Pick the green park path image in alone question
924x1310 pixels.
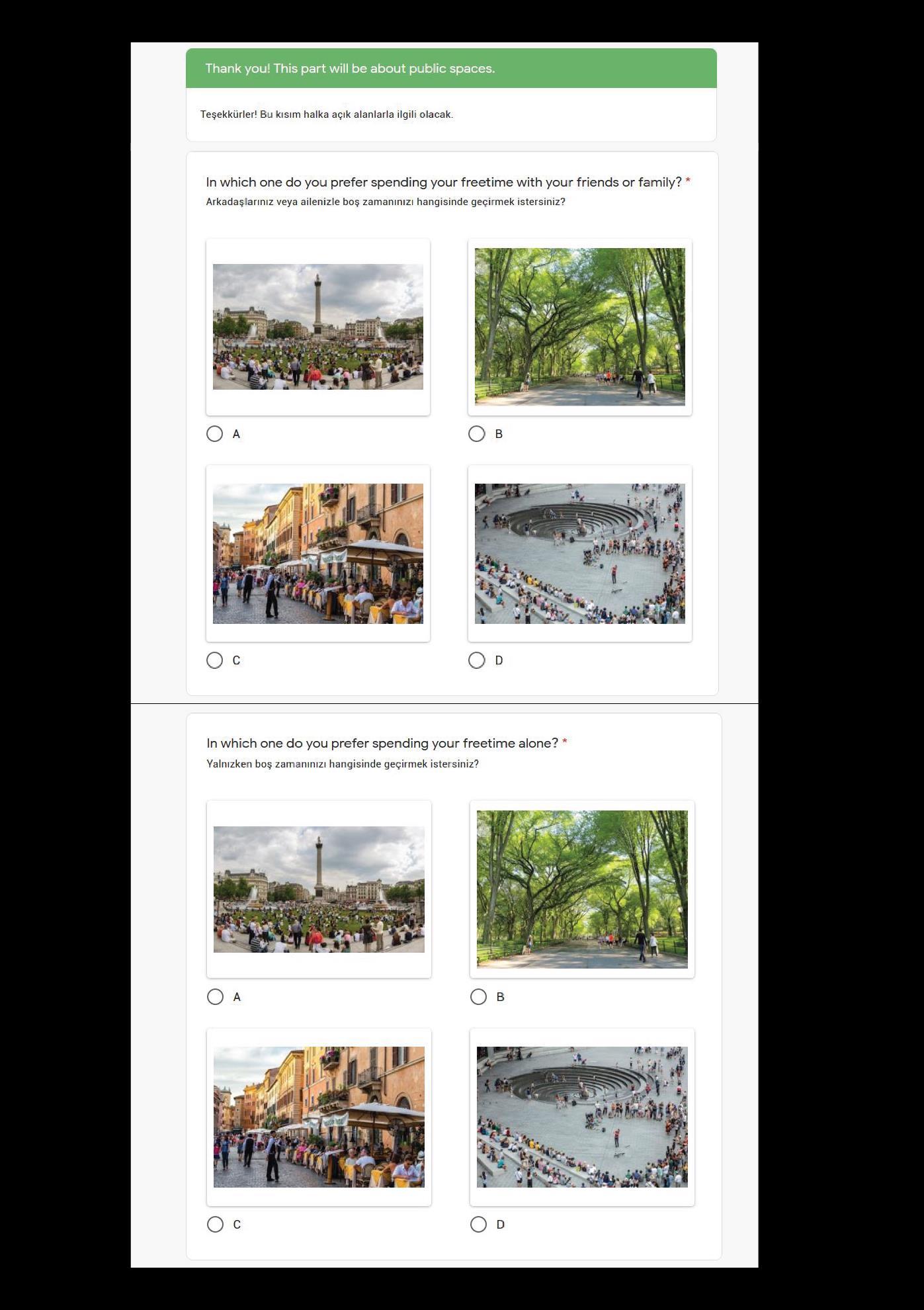[x=582, y=890]
